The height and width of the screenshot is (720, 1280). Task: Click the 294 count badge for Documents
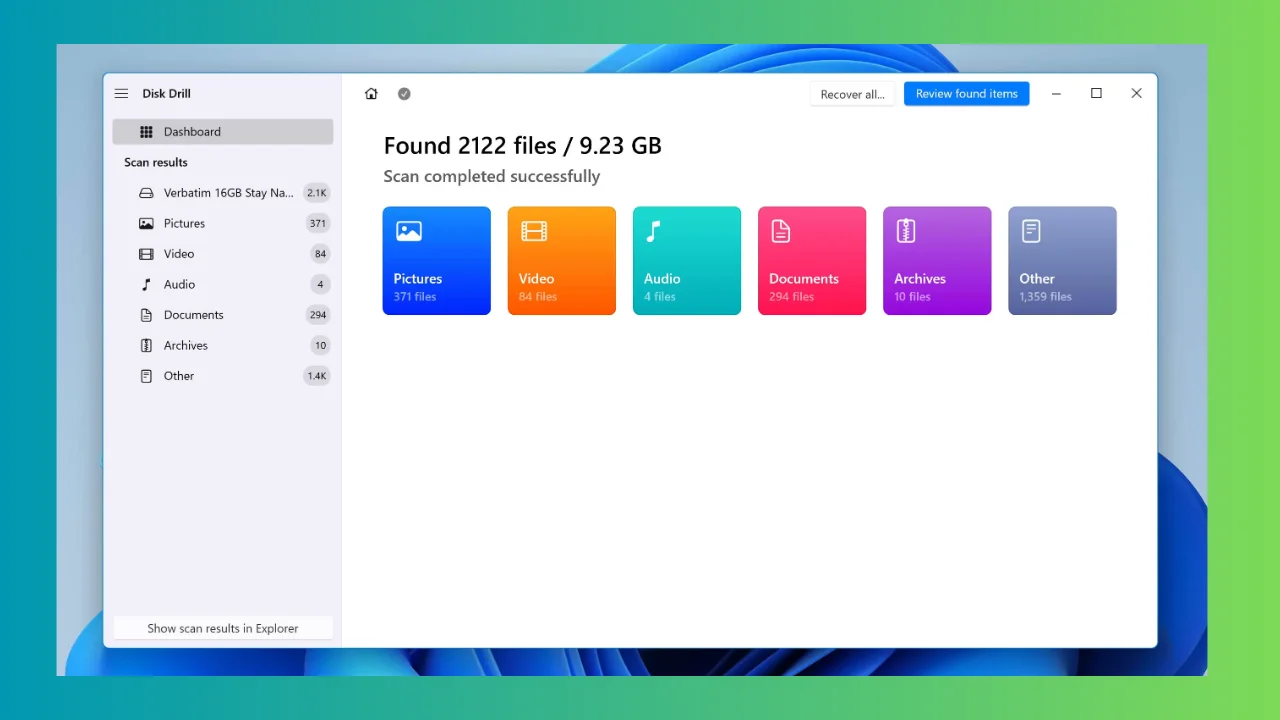(318, 315)
